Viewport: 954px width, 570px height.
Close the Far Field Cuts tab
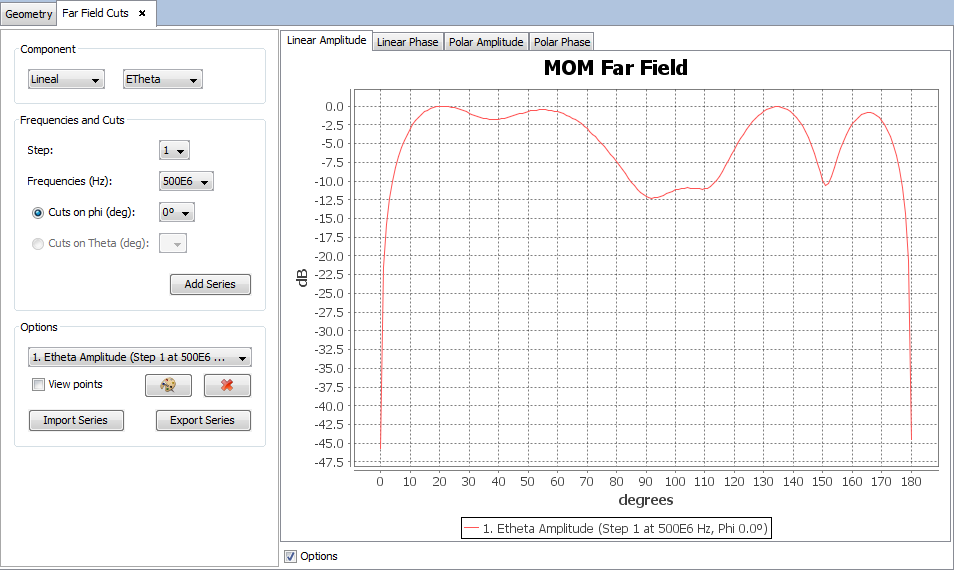pos(142,13)
